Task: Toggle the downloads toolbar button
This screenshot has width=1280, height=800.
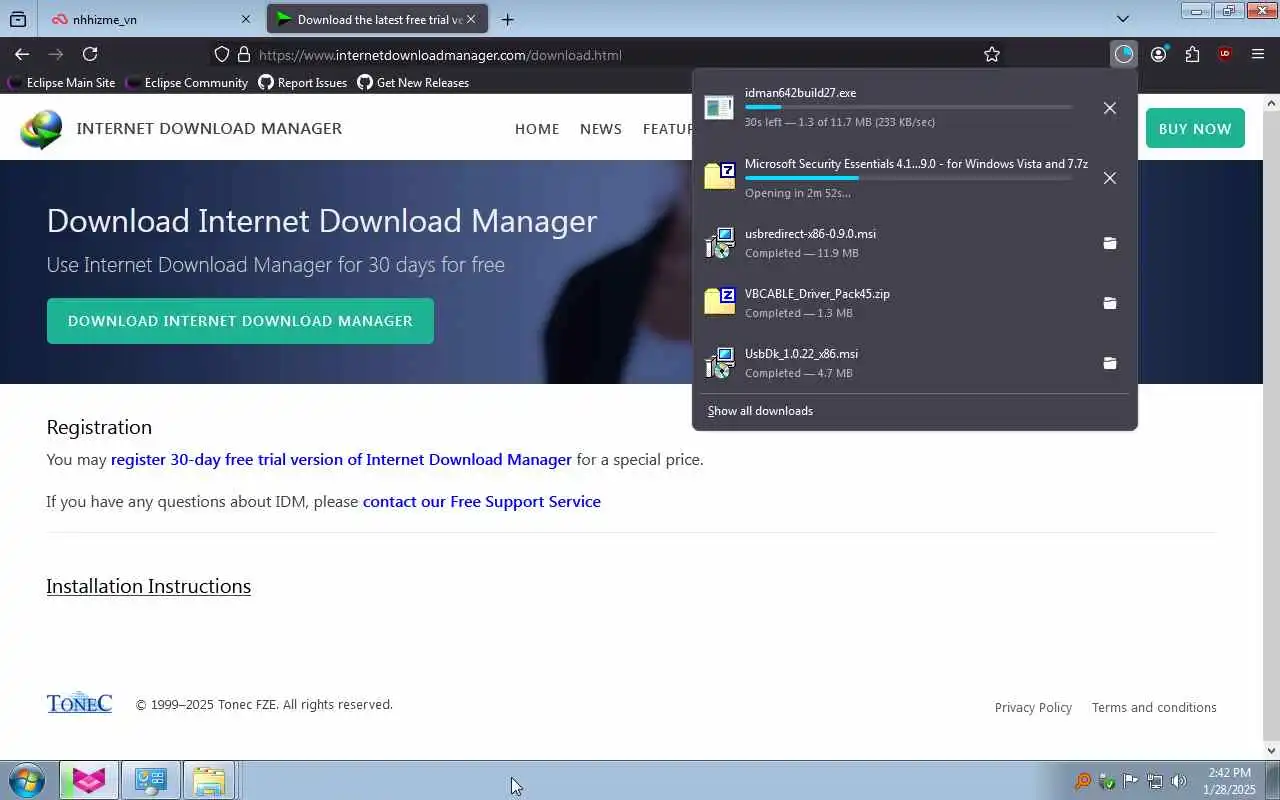Action: click(x=1124, y=54)
